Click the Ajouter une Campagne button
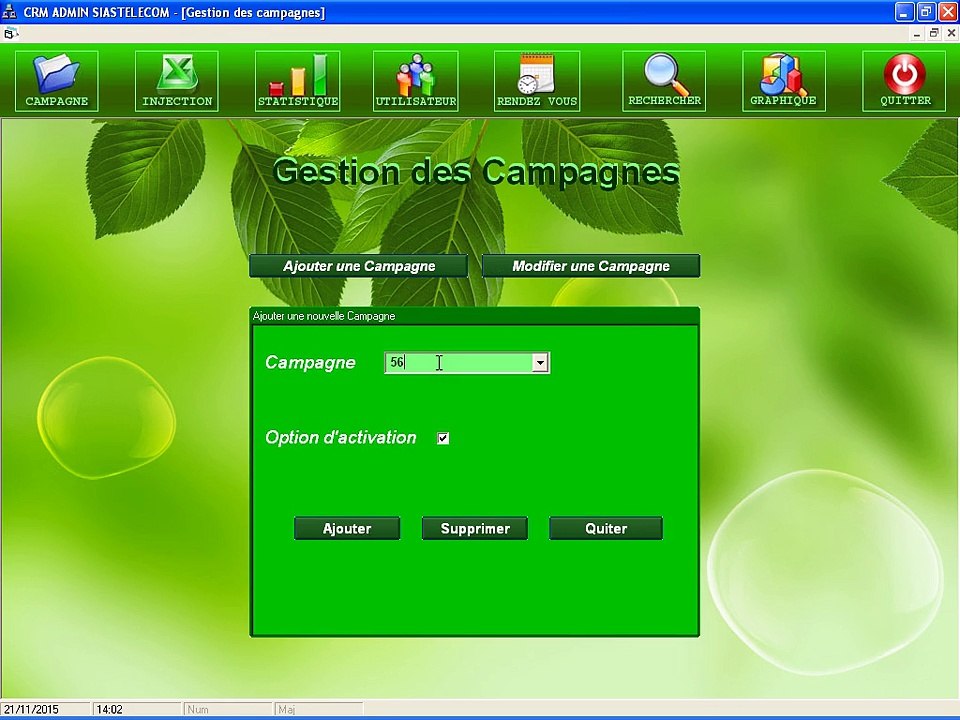Viewport: 960px width, 720px height. [359, 266]
